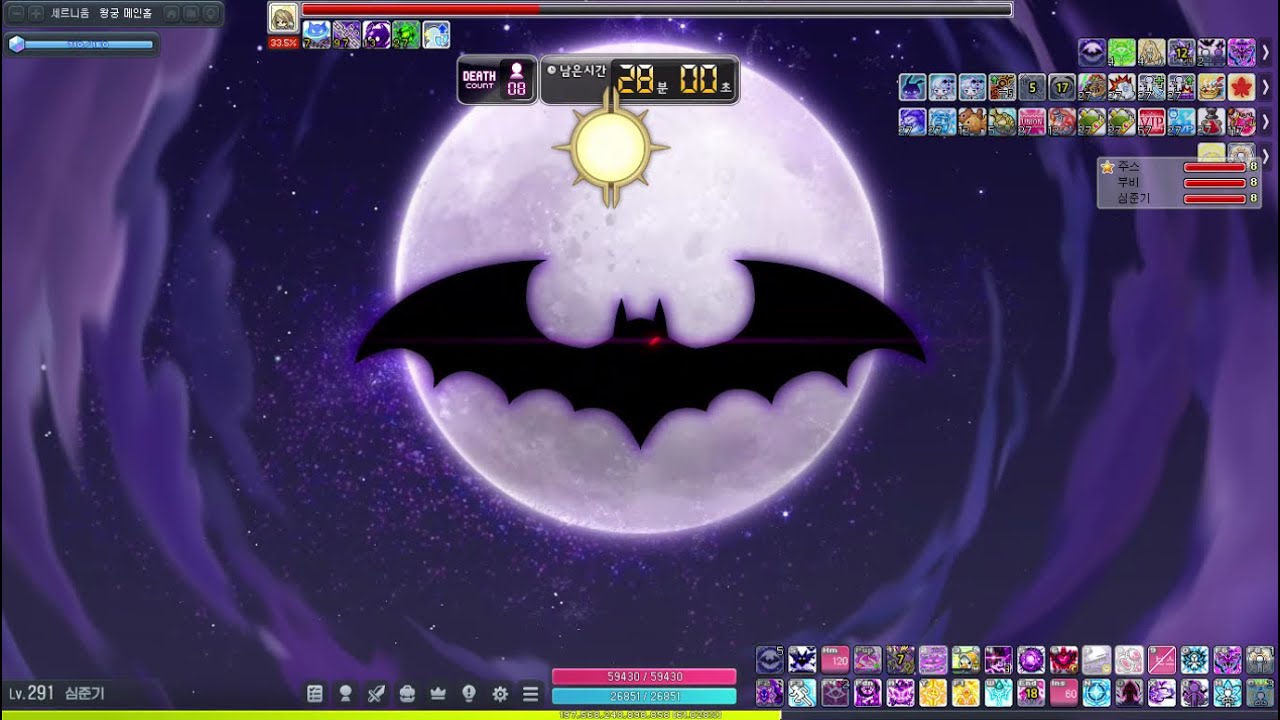Expand the third buff row chevron
1280x720 pixels.
pos(1265,121)
